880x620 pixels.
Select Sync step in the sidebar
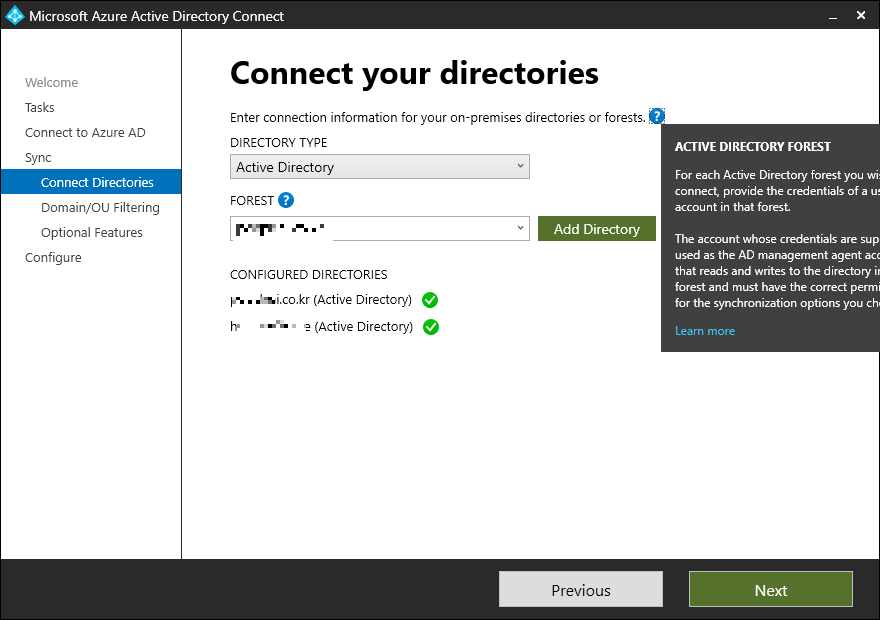38,158
